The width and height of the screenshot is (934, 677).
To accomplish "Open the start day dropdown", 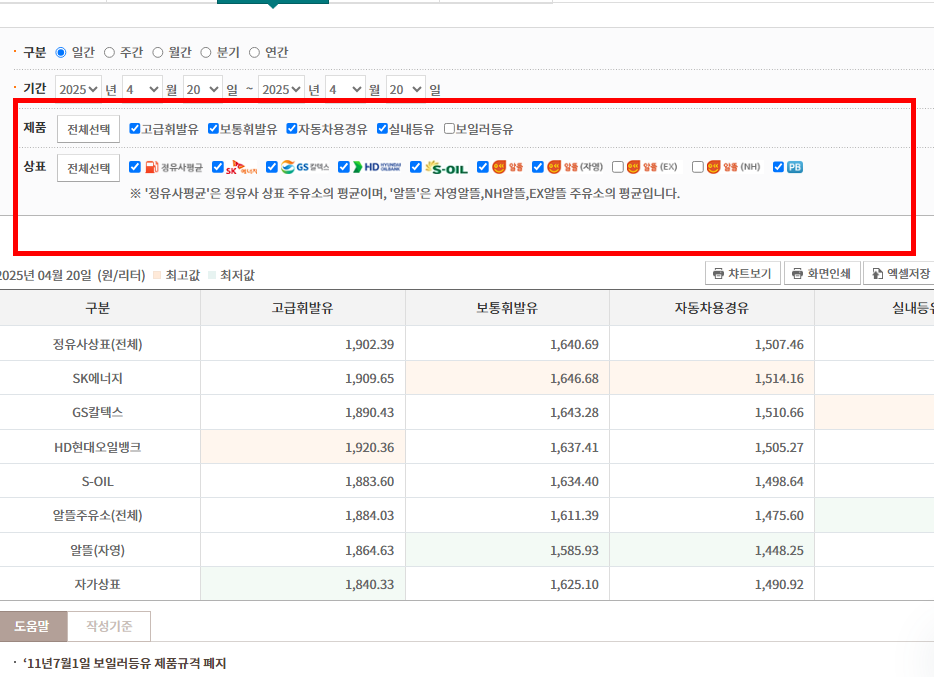I will [x=201, y=88].
